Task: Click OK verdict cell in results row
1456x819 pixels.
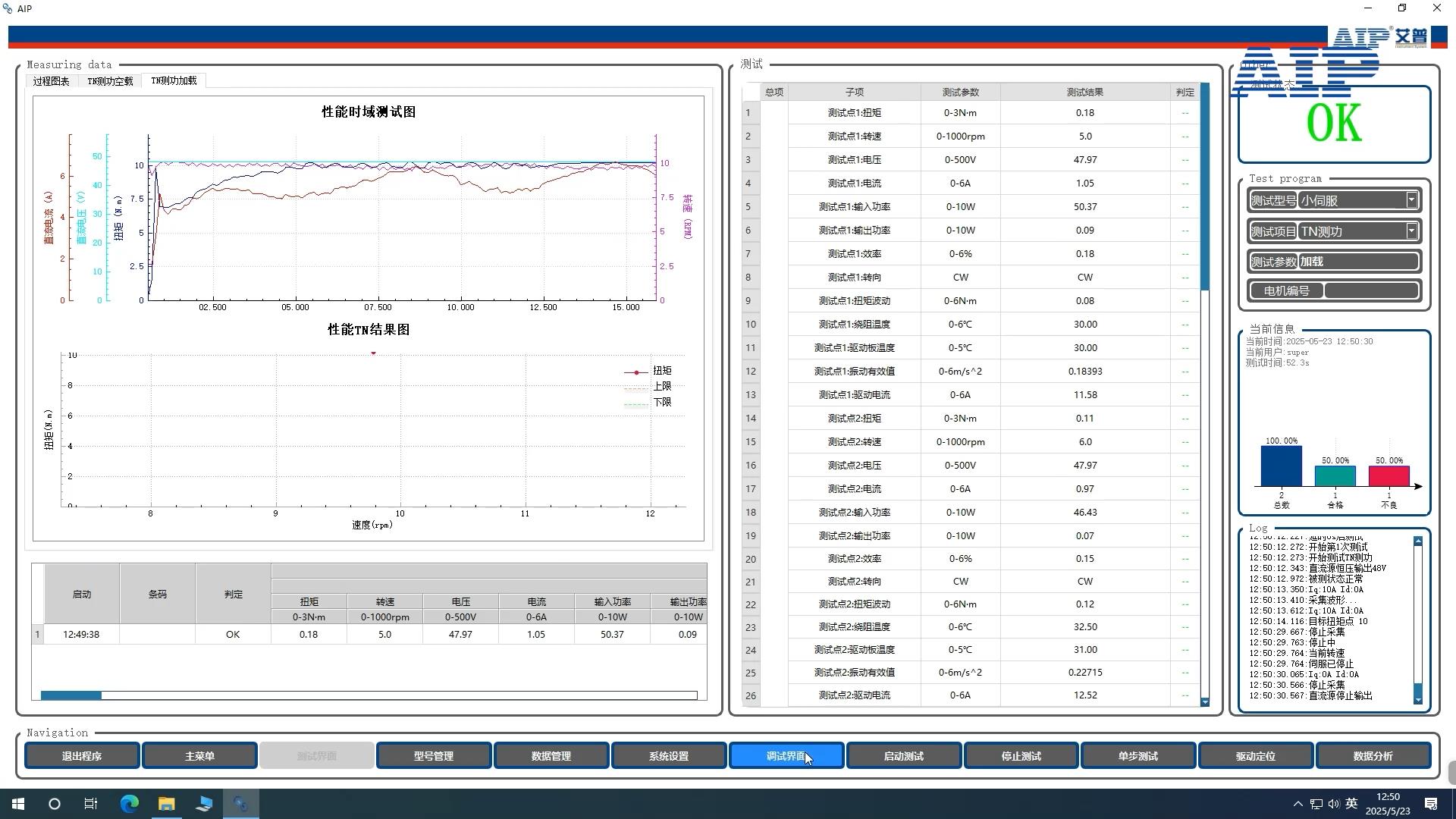Action: coord(233,635)
